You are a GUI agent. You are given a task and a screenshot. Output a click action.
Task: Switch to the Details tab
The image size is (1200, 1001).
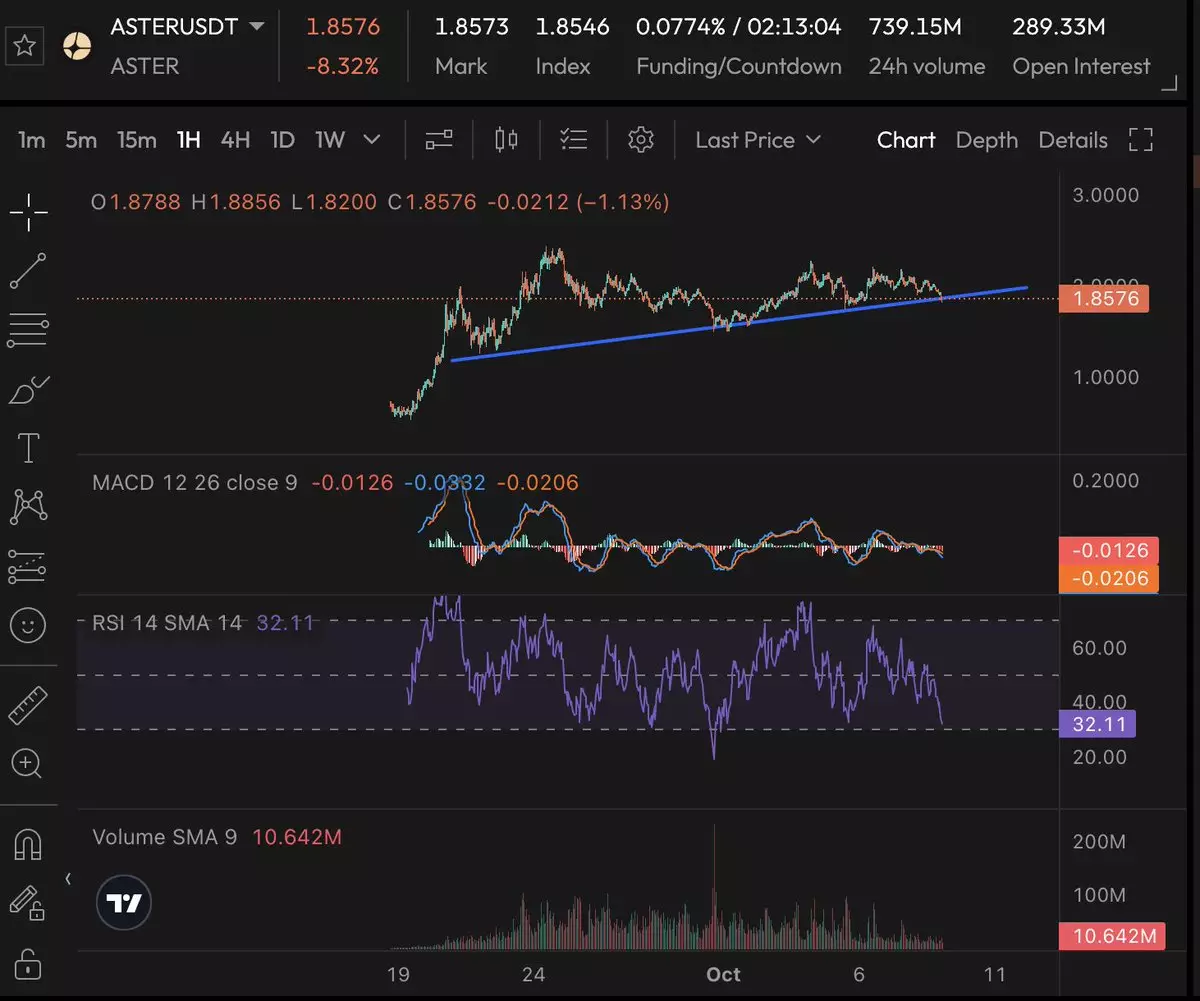point(1072,140)
